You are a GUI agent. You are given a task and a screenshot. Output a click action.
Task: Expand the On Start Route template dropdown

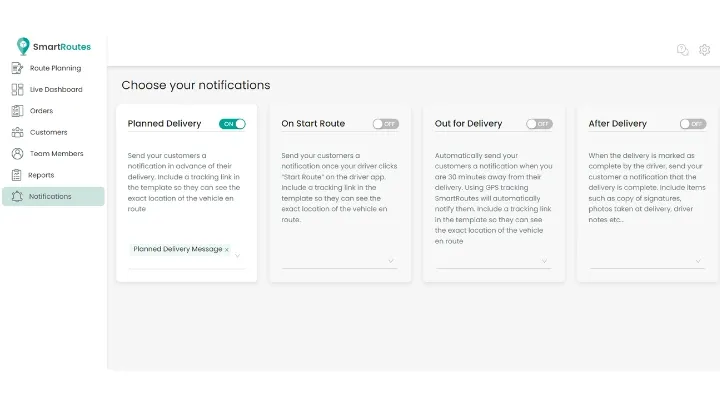tap(391, 261)
